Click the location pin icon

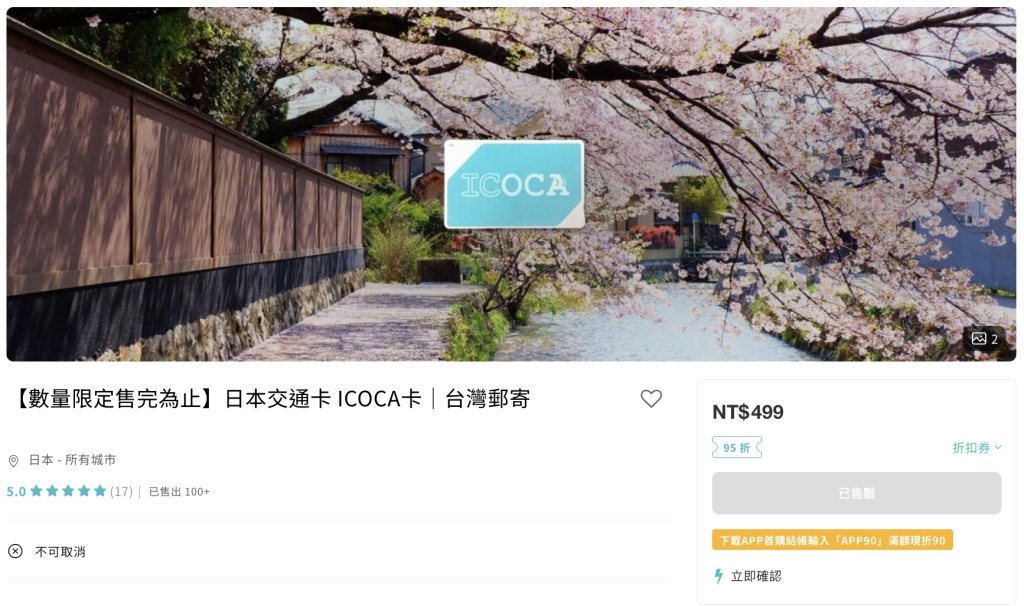[13, 461]
